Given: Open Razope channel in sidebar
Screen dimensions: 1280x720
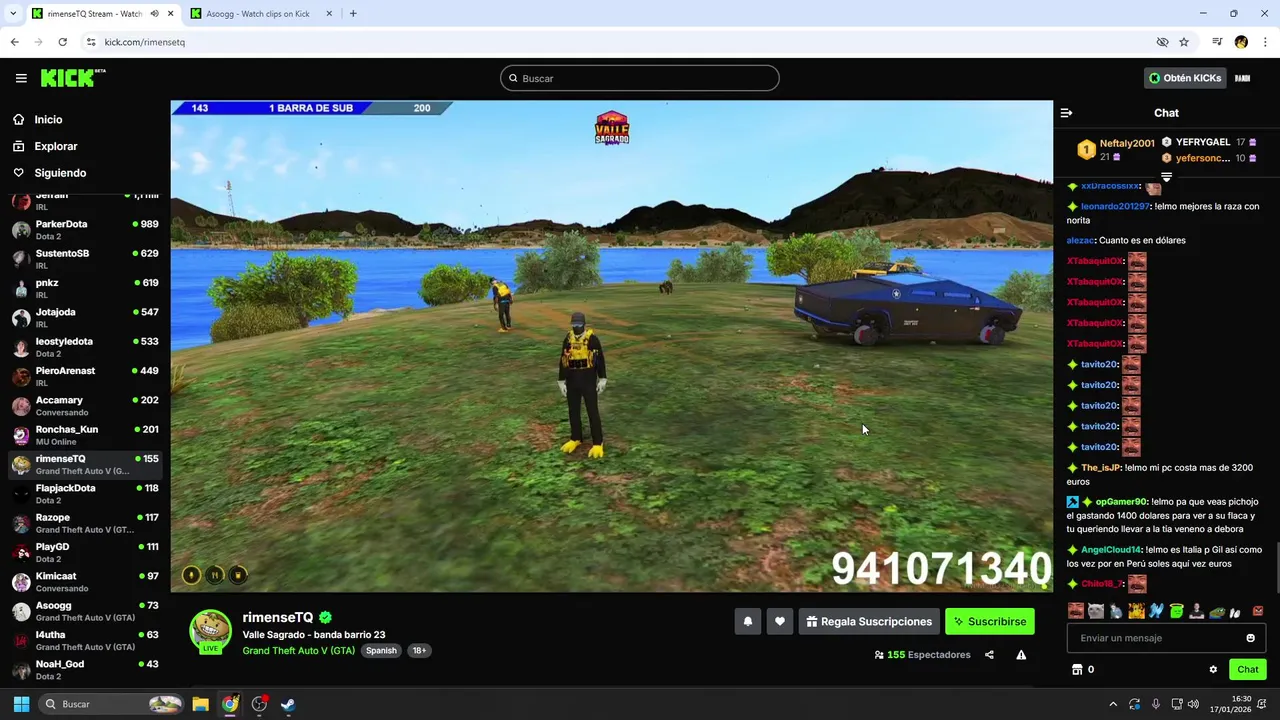Looking at the screenshot, I should tap(85, 523).
